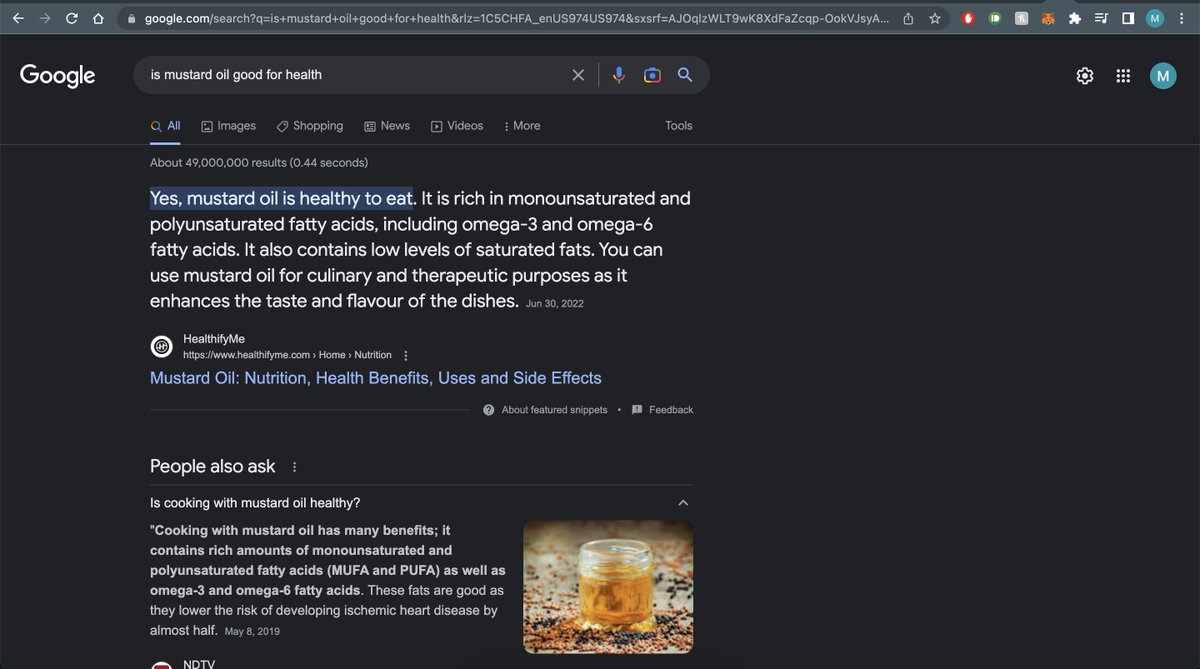Open the Google apps grid

pos(1123,75)
